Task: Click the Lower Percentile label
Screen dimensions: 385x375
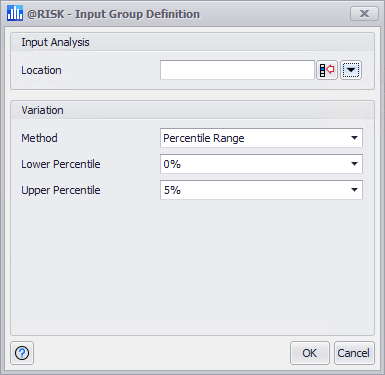Action: tap(61, 164)
